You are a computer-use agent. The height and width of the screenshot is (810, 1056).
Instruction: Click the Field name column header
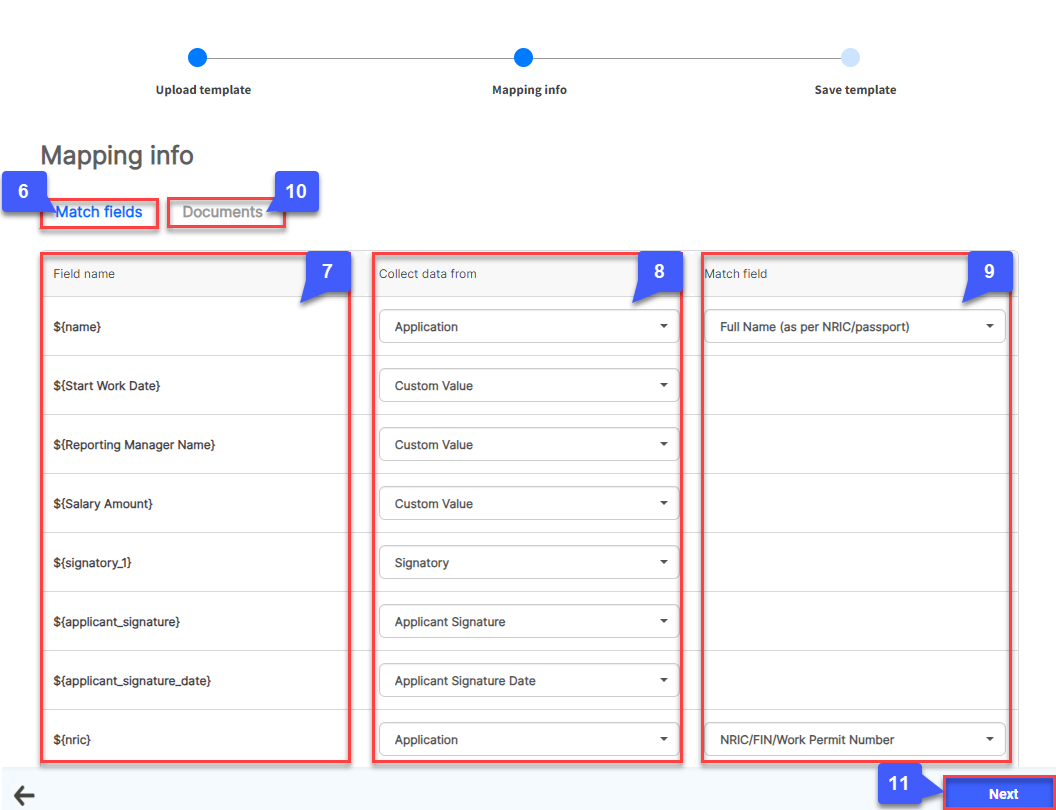(84, 274)
